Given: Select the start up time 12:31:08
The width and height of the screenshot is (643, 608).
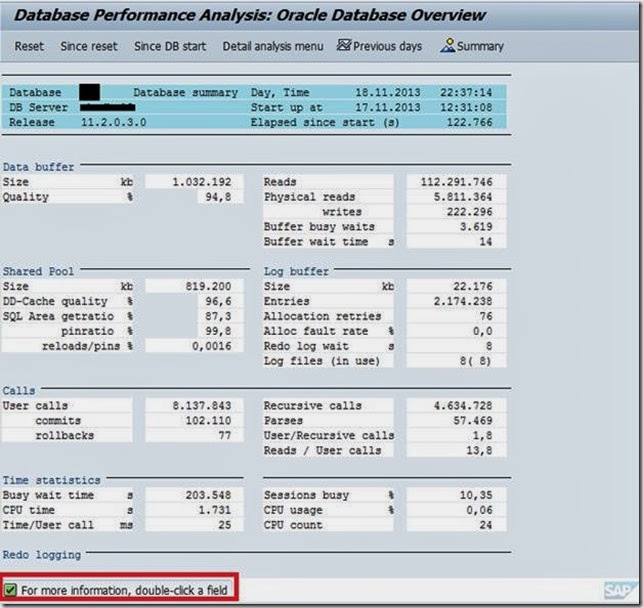Looking at the screenshot, I should point(466,107).
